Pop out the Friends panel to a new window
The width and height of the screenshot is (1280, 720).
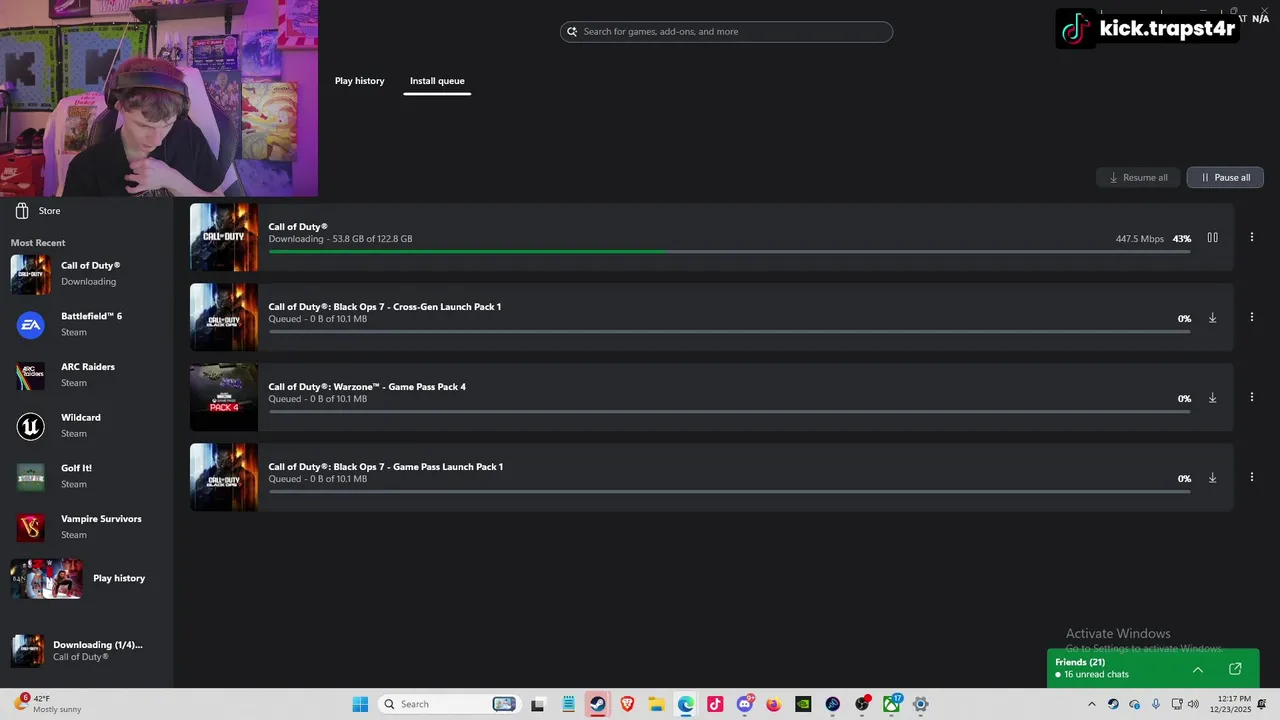click(x=1235, y=669)
